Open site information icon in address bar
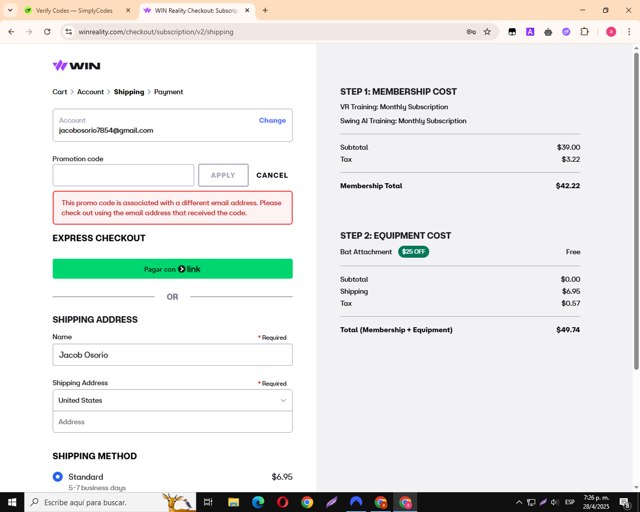Screen dimensions: 640x512 [69, 32]
